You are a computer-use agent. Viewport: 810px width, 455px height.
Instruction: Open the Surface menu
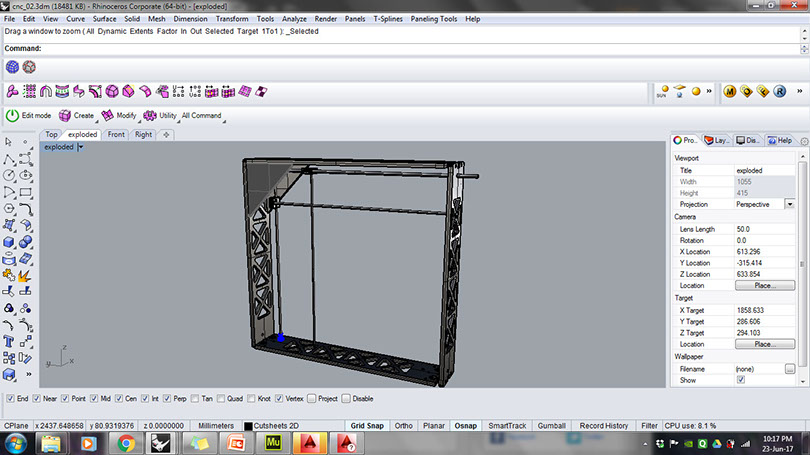104,19
